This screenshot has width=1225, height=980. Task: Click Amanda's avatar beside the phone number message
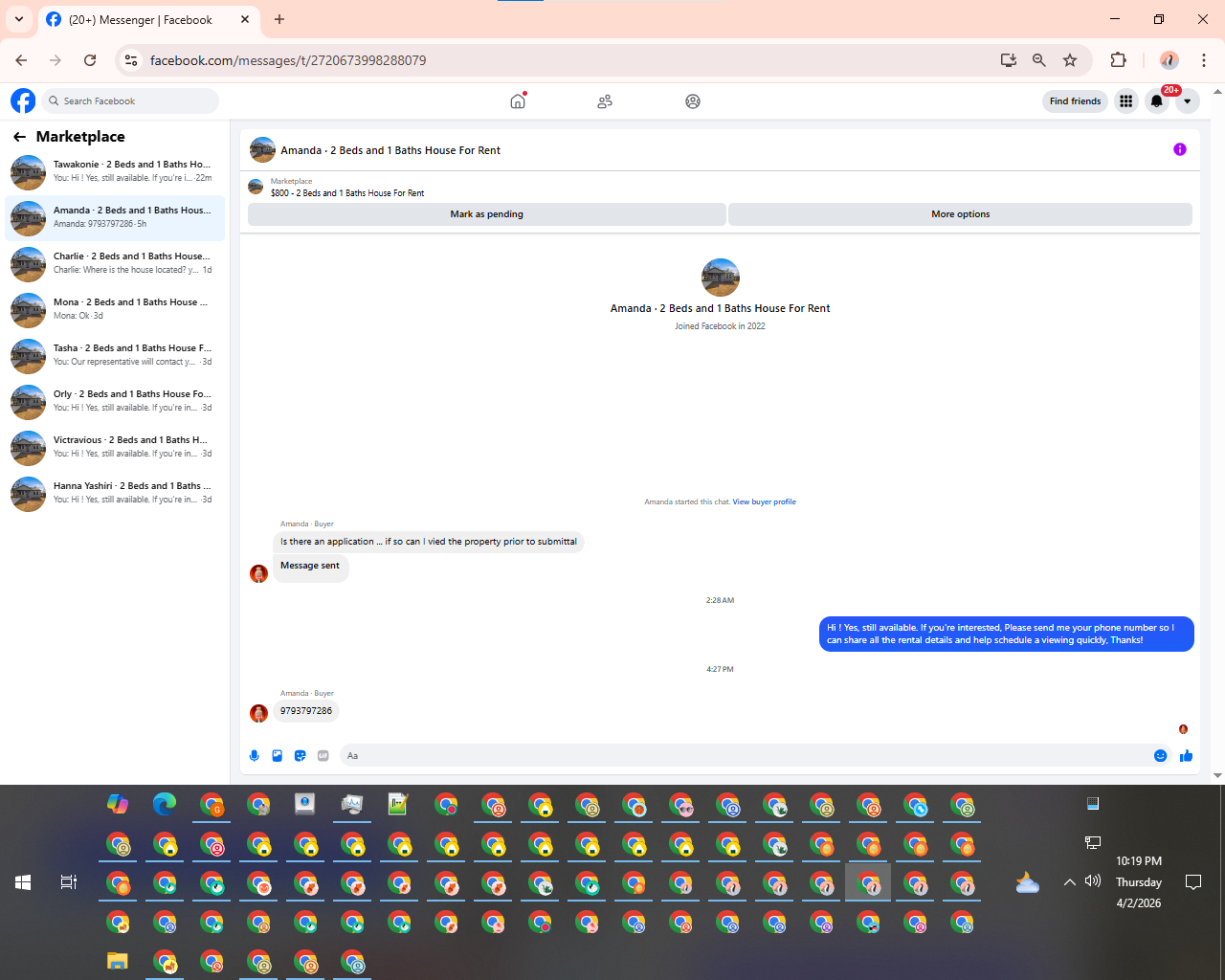click(x=258, y=713)
